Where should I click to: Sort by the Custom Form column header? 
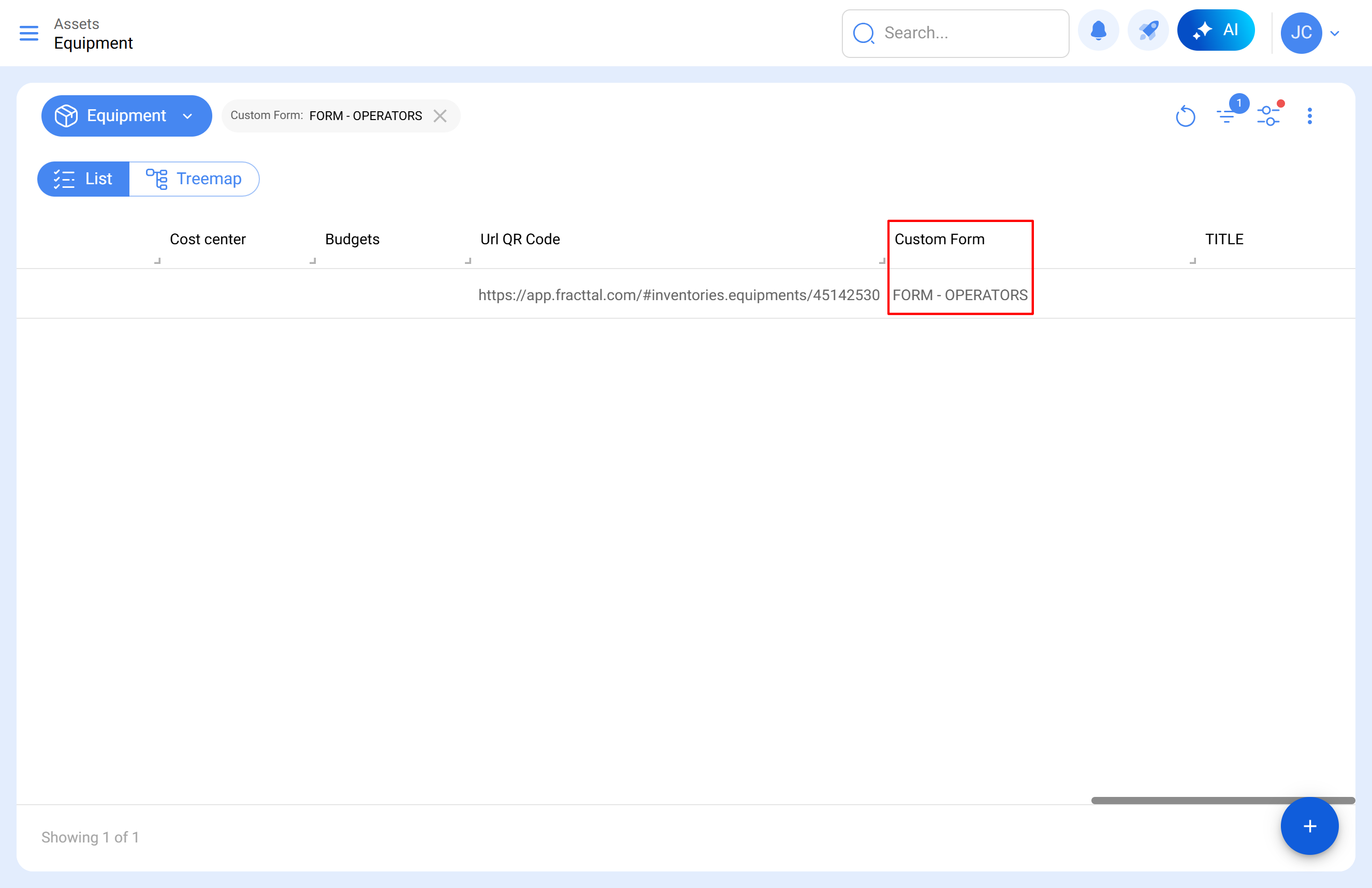(940, 239)
